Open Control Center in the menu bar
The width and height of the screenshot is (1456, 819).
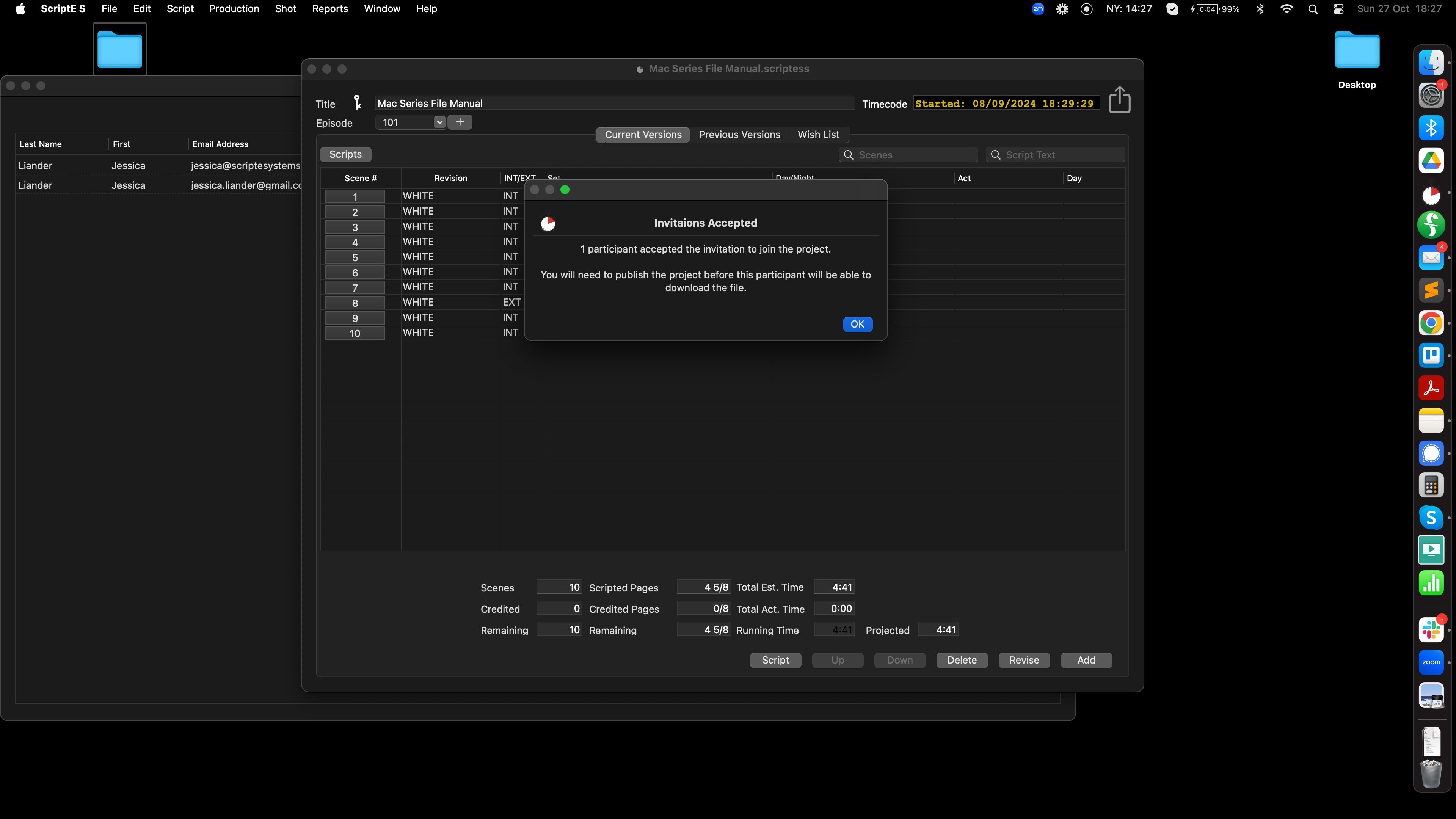[1338, 9]
